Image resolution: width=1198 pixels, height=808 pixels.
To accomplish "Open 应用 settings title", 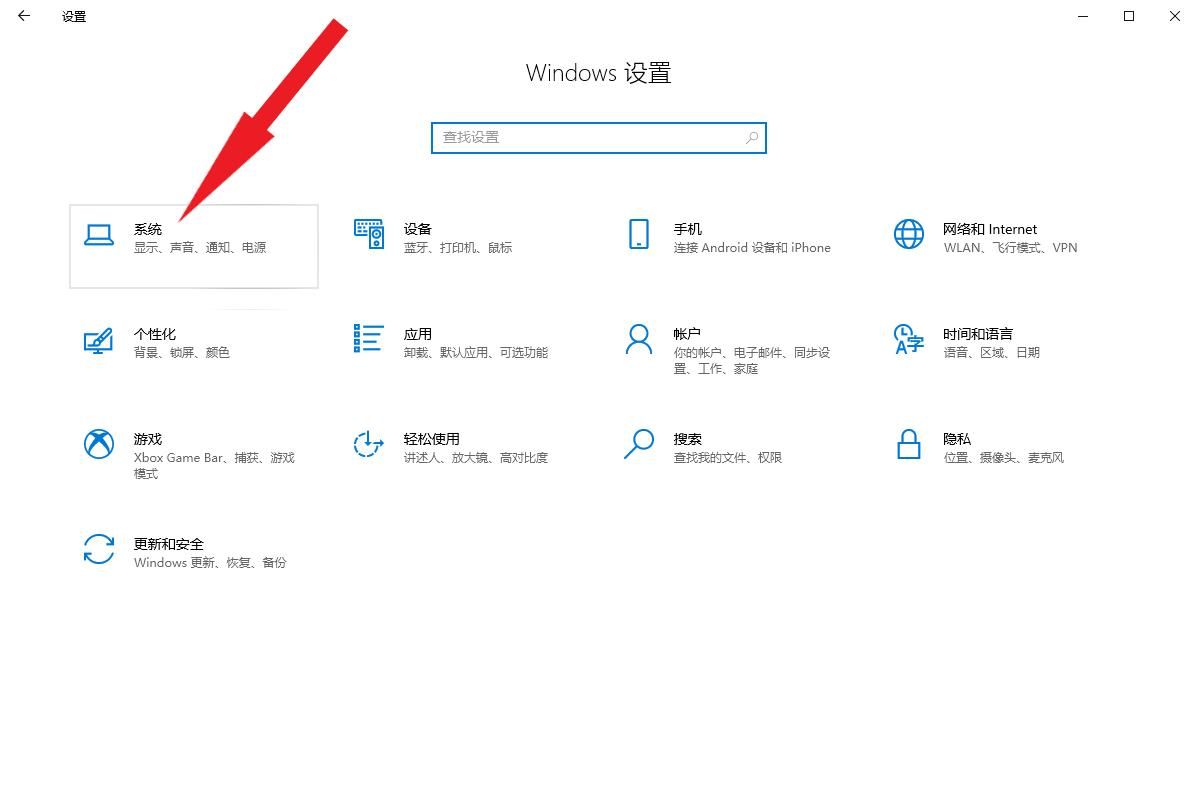I will [x=418, y=334].
